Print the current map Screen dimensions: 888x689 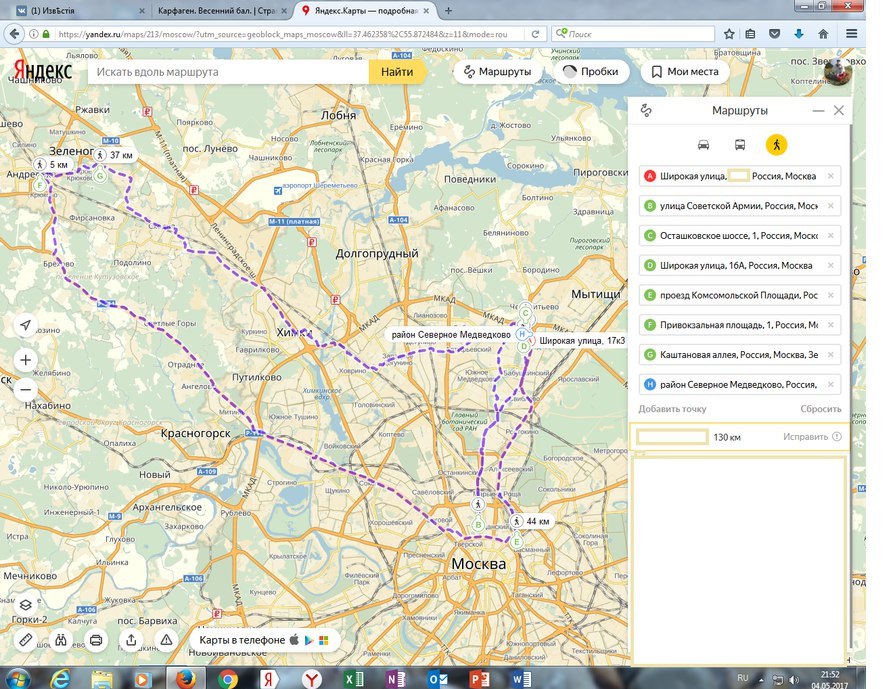(96, 640)
